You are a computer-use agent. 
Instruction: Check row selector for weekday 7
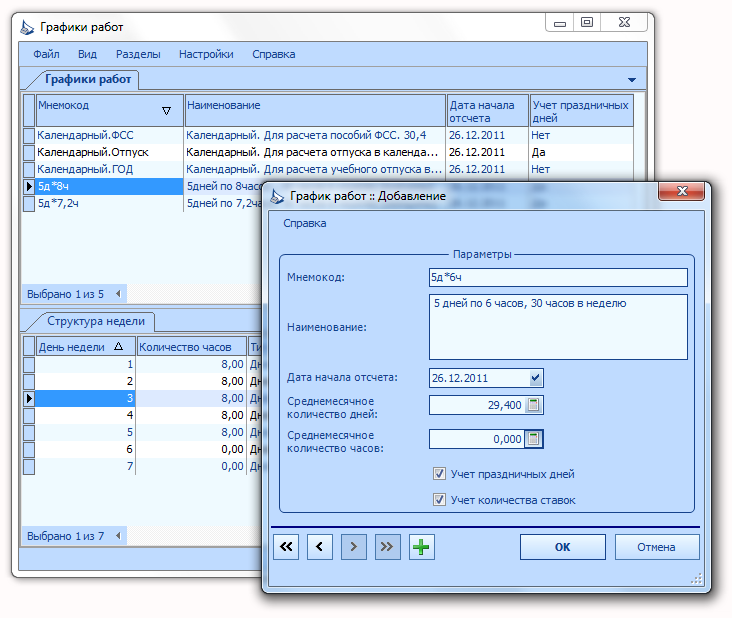pyautogui.click(x=29, y=466)
